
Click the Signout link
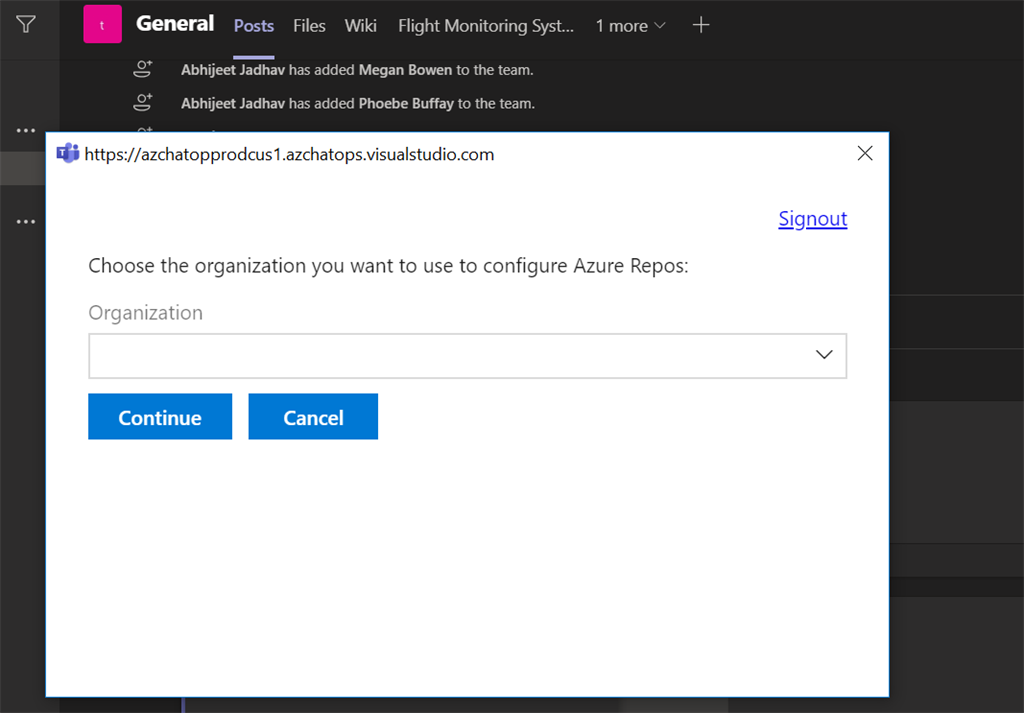(x=812, y=219)
